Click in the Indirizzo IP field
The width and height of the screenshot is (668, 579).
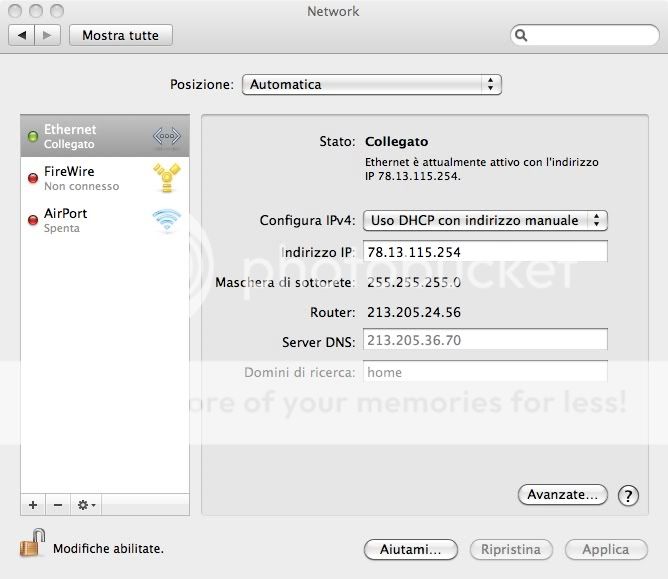485,252
